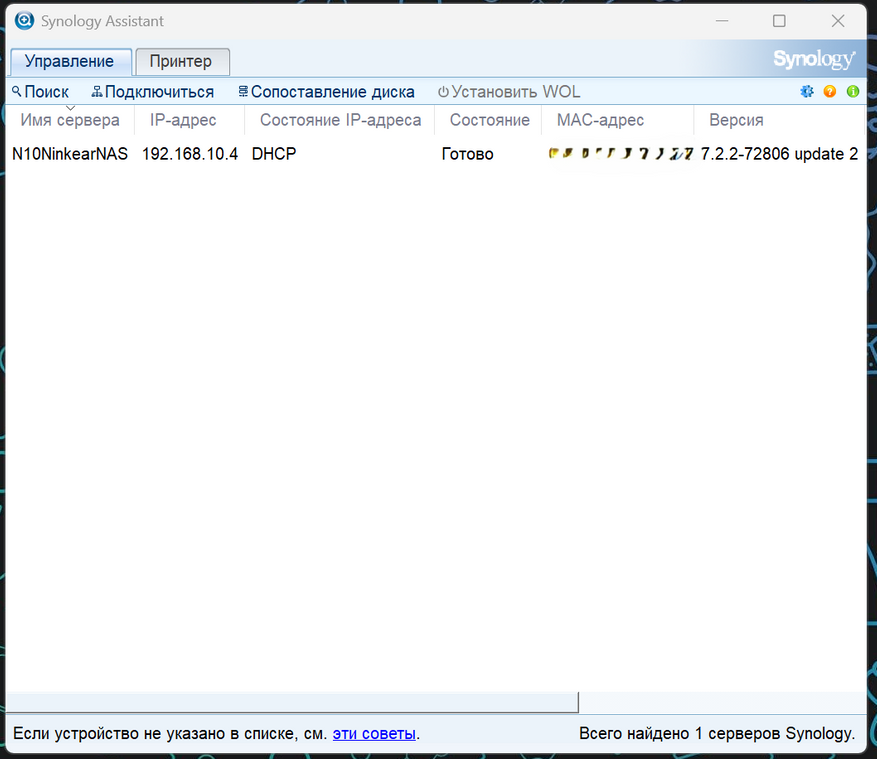Sort by MAC-адрес column header
877x759 pixels.
tap(617, 120)
